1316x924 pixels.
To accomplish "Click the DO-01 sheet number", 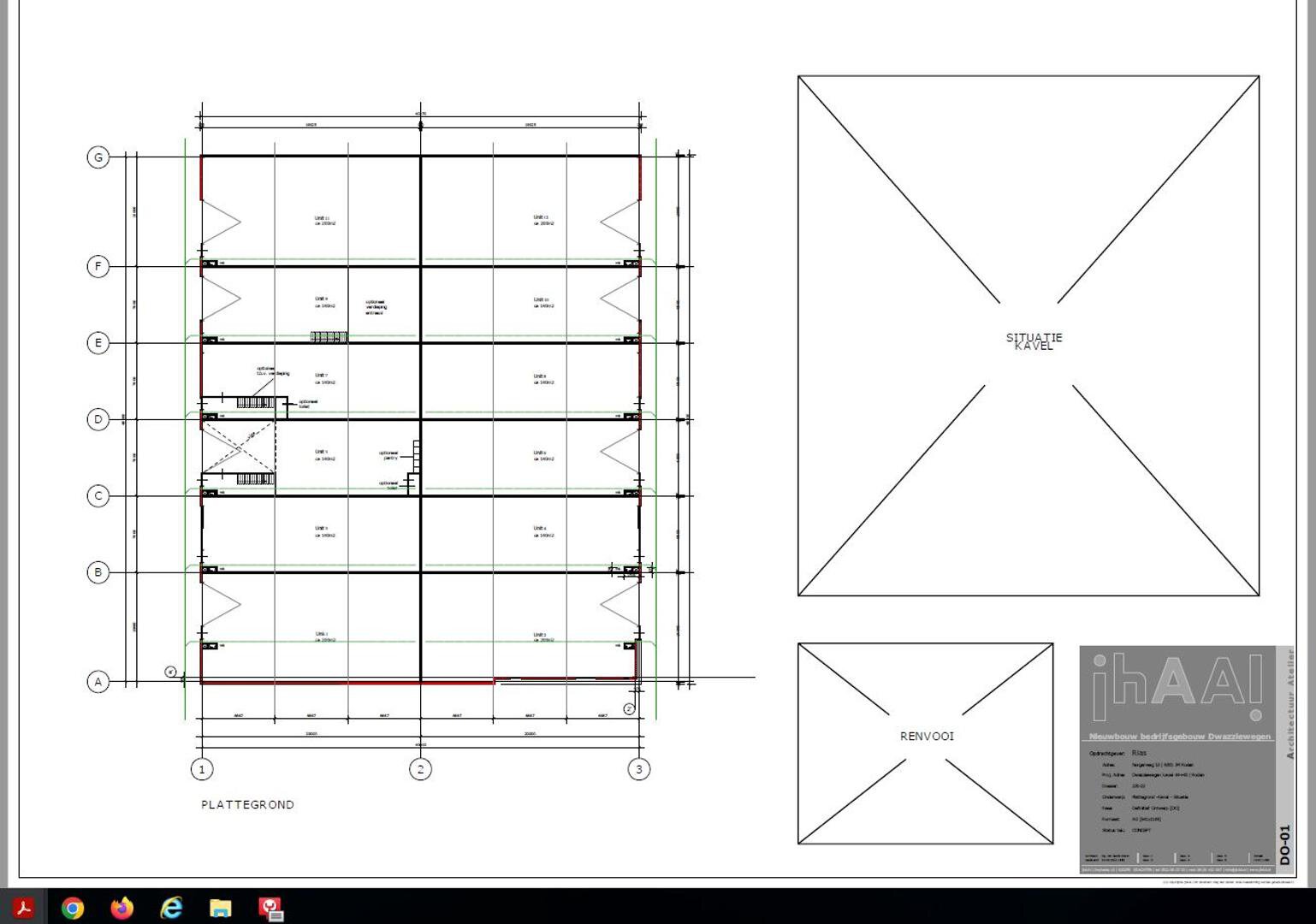I will pyautogui.click(x=1285, y=844).
